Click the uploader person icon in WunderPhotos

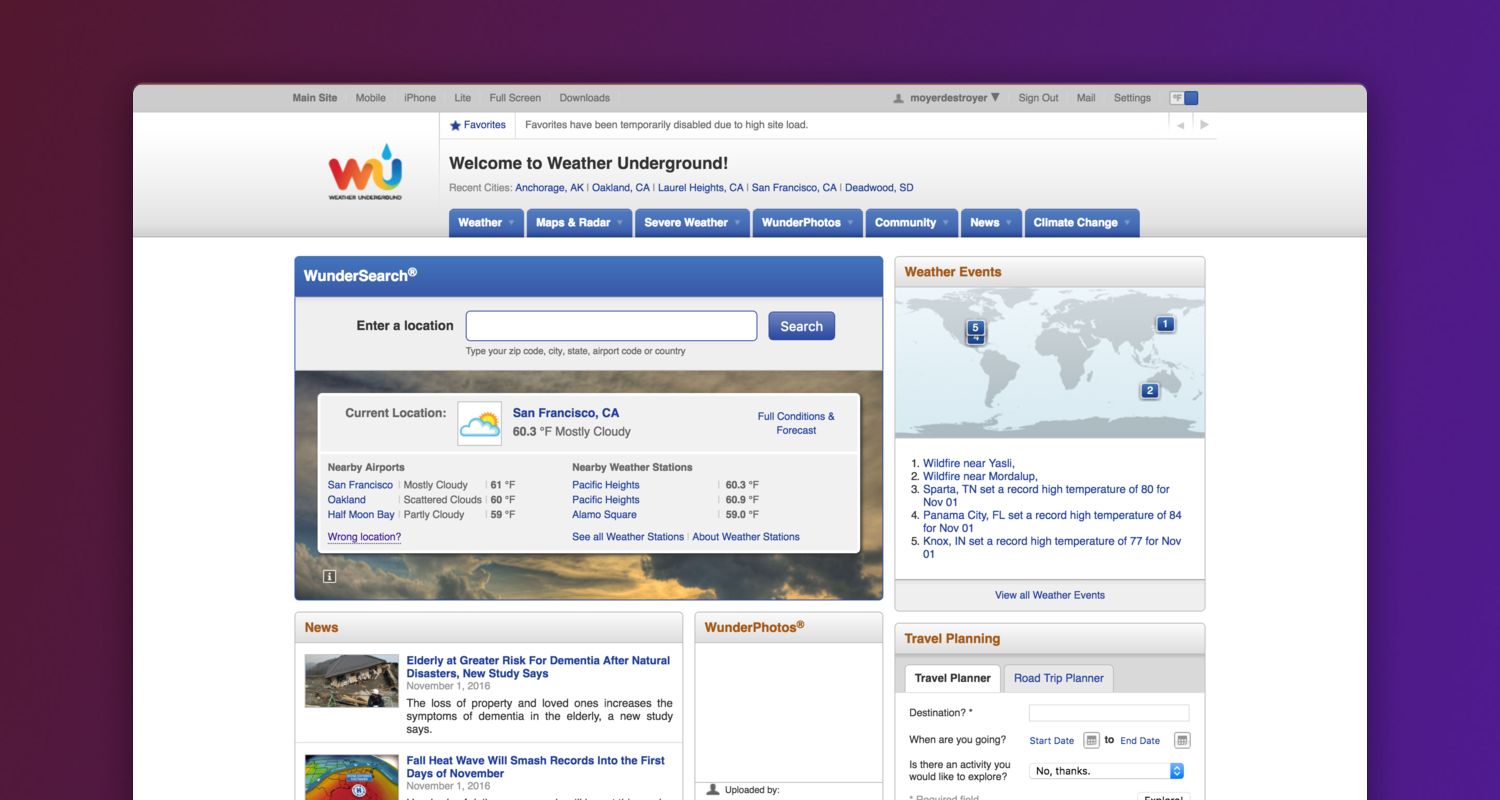(x=713, y=789)
